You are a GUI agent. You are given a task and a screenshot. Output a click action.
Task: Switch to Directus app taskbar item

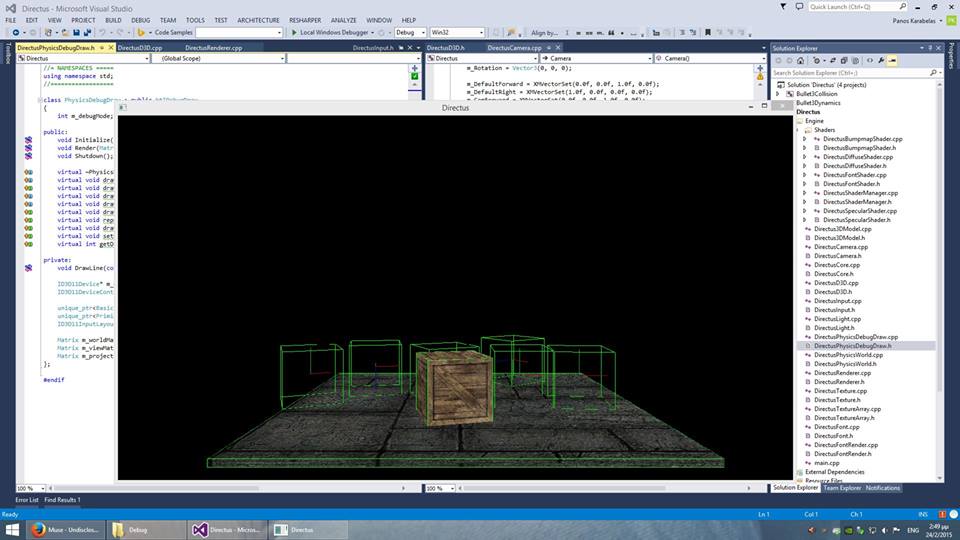point(308,530)
